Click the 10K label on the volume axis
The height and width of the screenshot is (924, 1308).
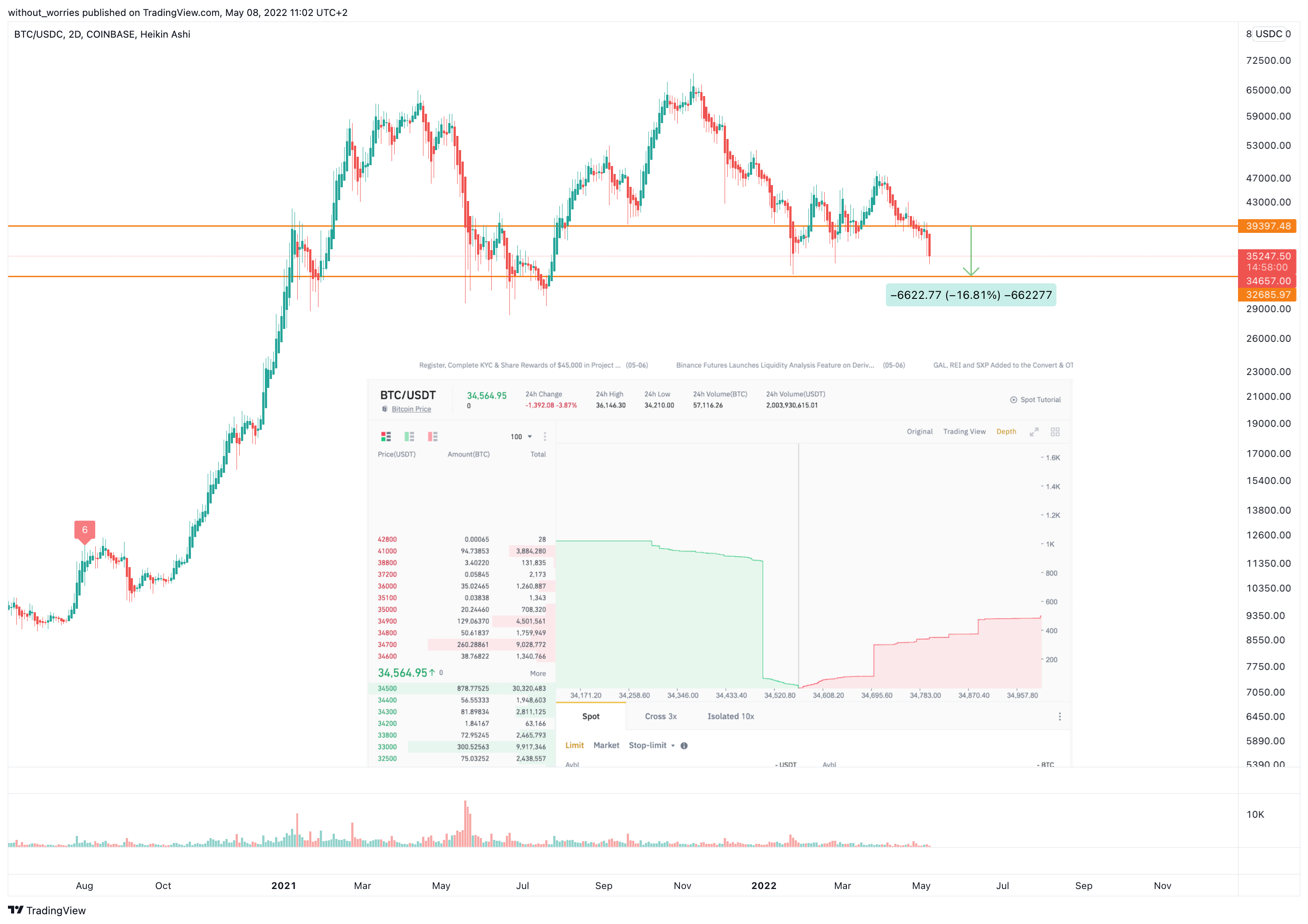[x=1255, y=815]
